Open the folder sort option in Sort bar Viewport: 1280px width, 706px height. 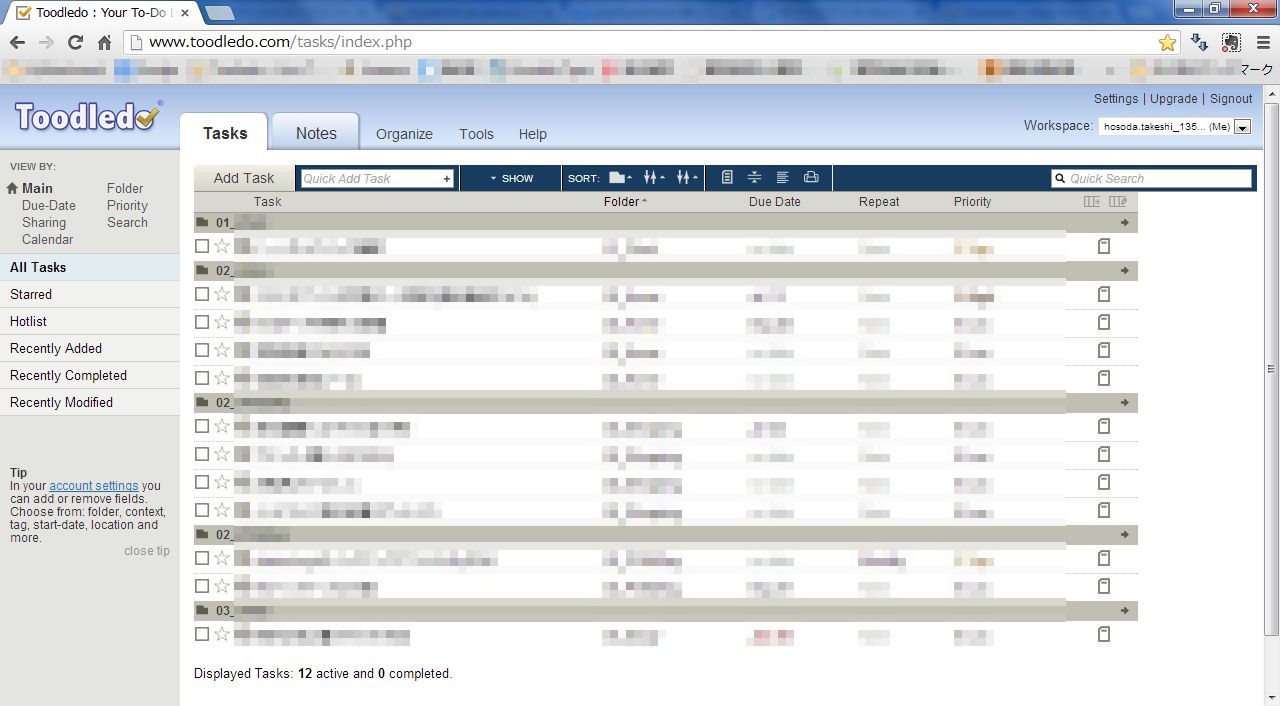(x=620, y=178)
